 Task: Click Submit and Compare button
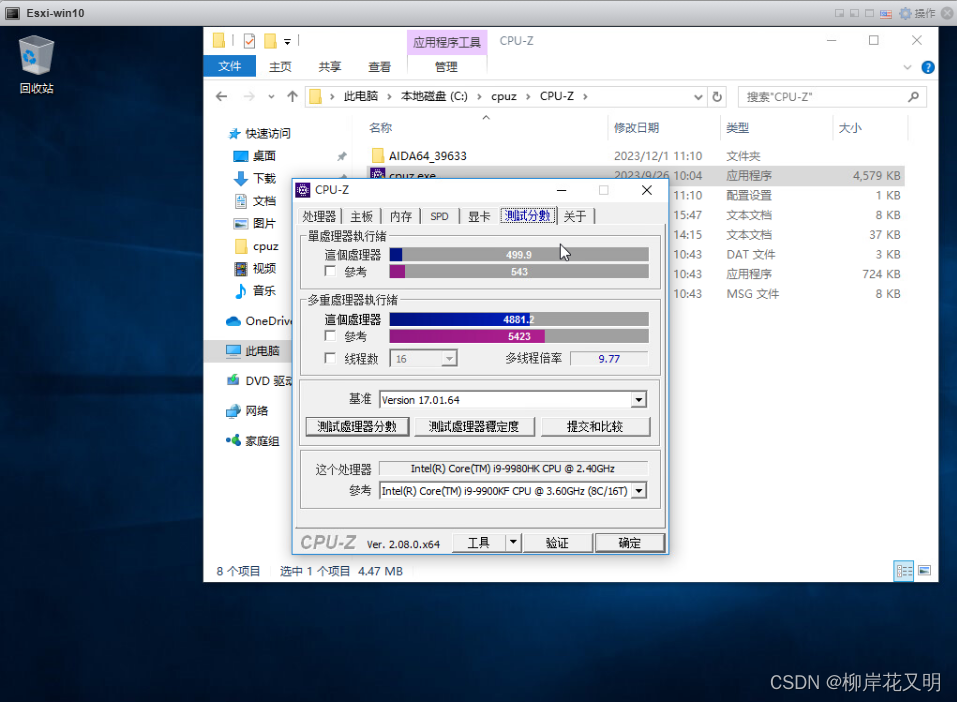coord(595,426)
